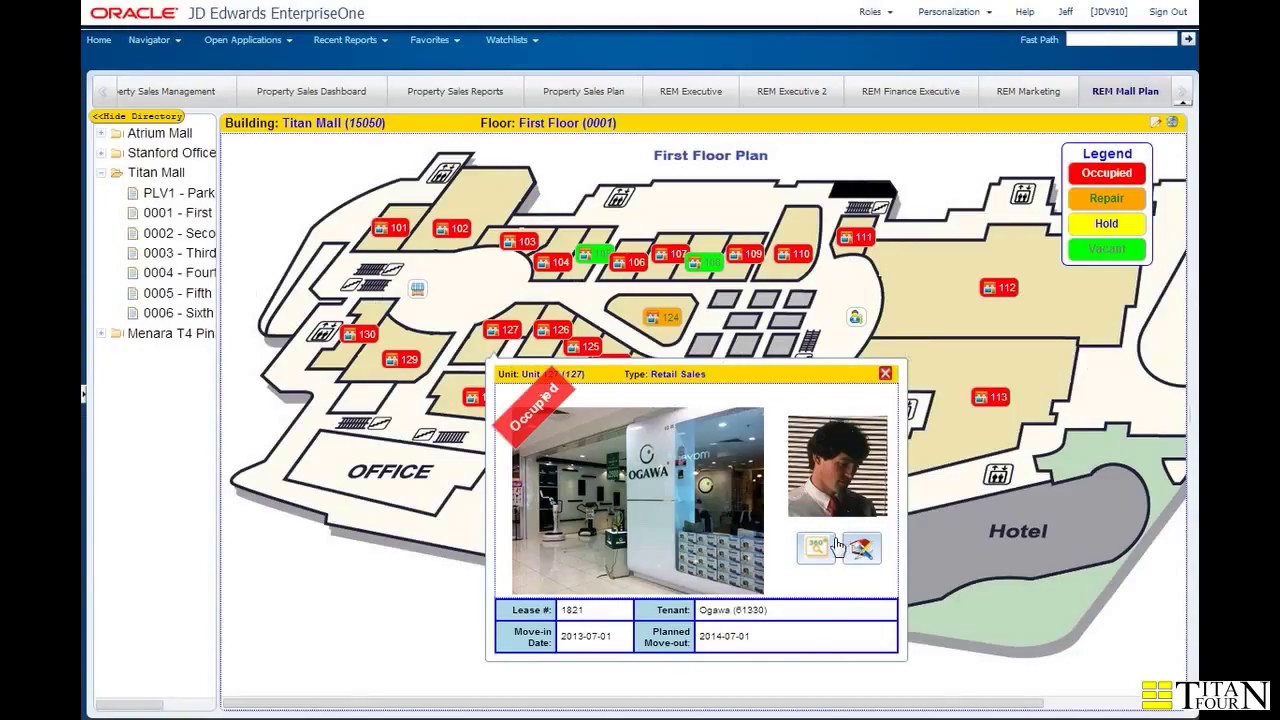Open the Open Applications dropdown

tap(248, 40)
